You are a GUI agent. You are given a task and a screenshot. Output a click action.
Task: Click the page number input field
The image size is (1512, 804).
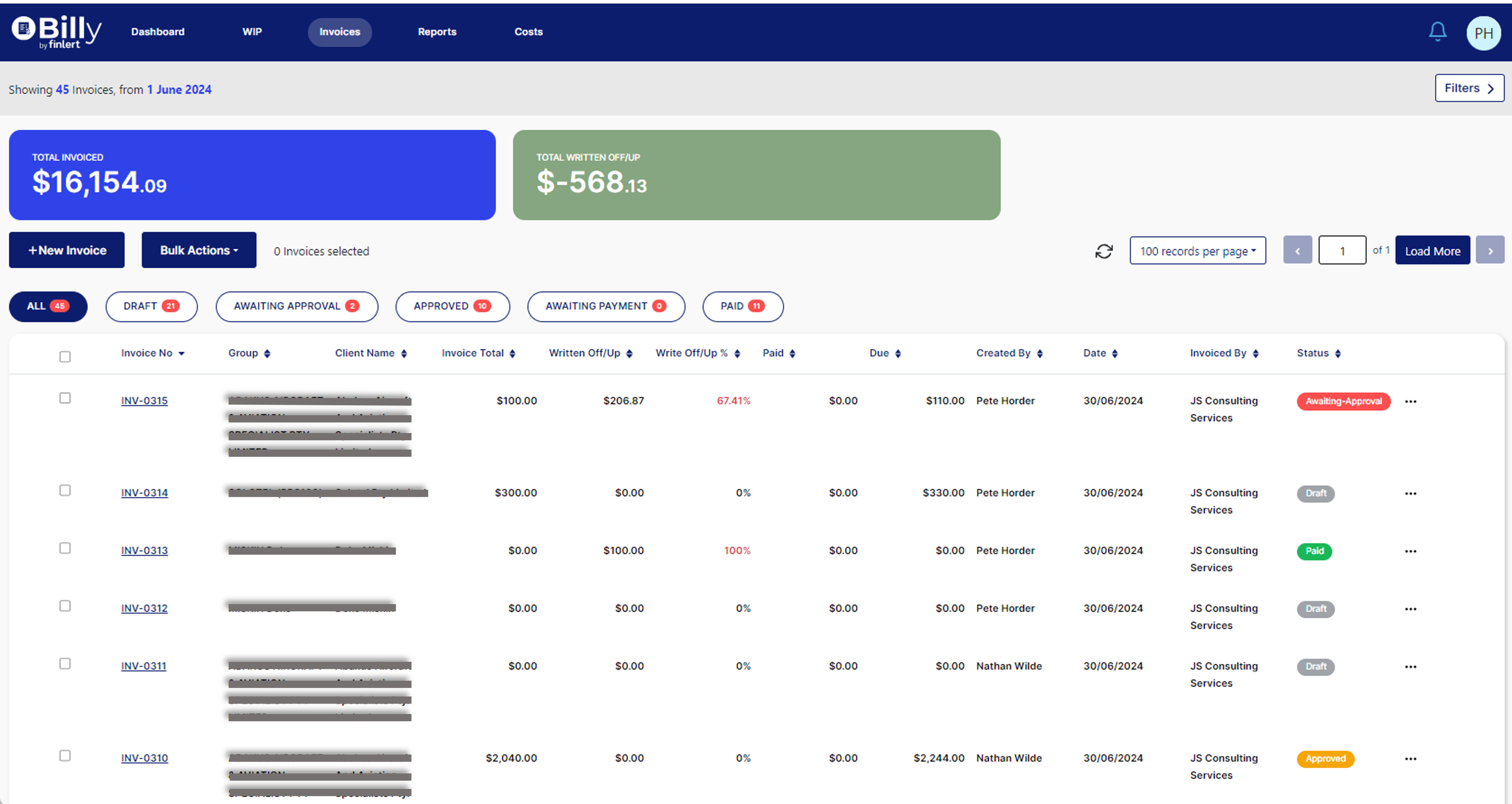(x=1342, y=250)
